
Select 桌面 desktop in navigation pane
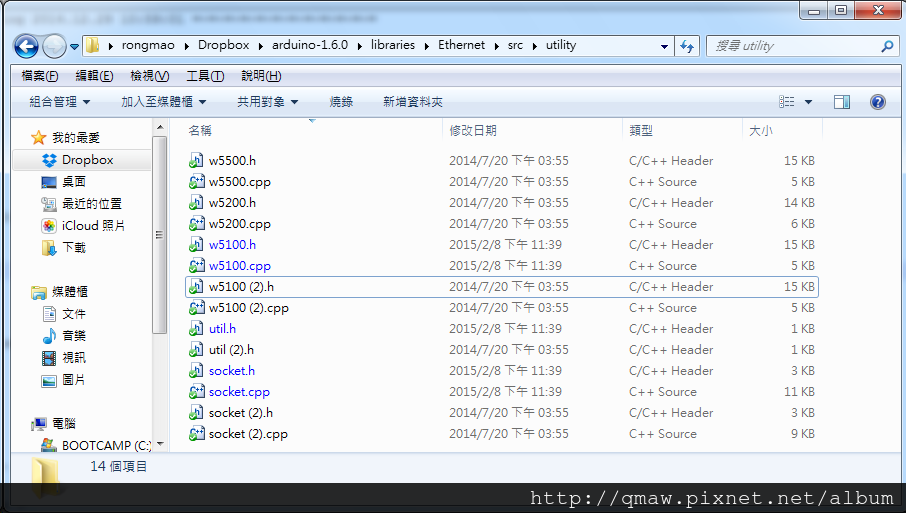click(x=64, y=182)
